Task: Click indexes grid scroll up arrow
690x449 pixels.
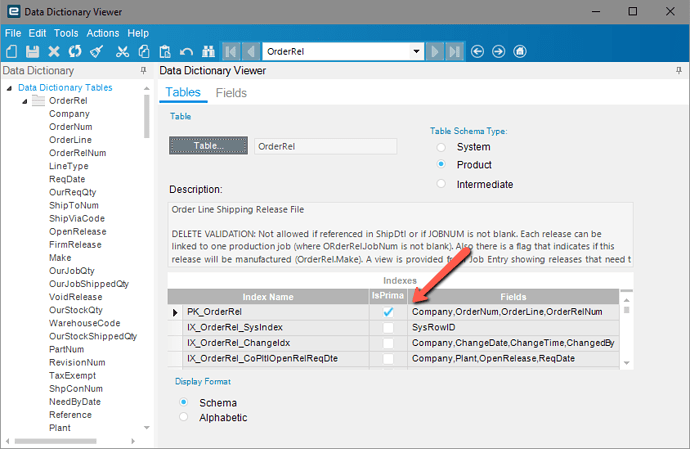Action: [x=627, y=300]
